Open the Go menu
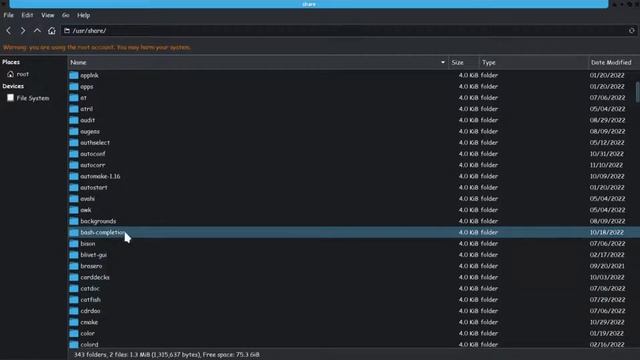This screenshot has height=360, width=640. (66, 15)
